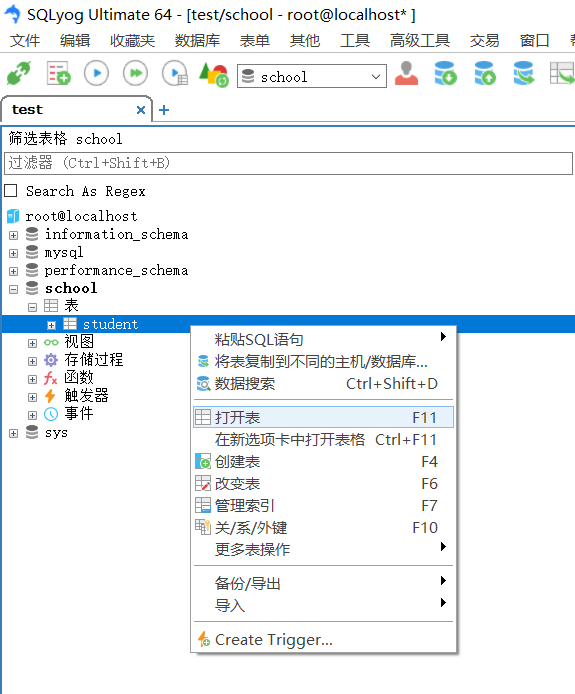Viewport: 575px width, 694px height.
Task: Open the 文件 menu
Action: 25,41
